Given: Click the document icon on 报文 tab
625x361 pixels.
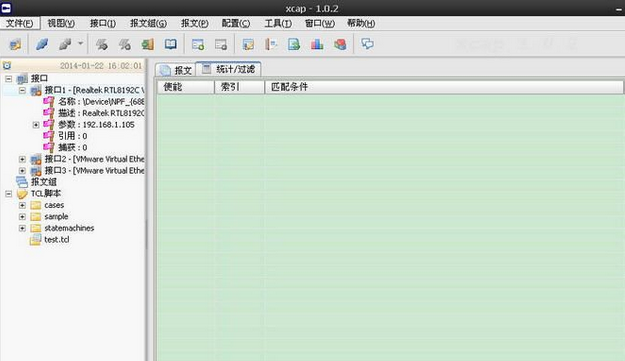Looking at the screenshot, I should [x=165, y=71].
